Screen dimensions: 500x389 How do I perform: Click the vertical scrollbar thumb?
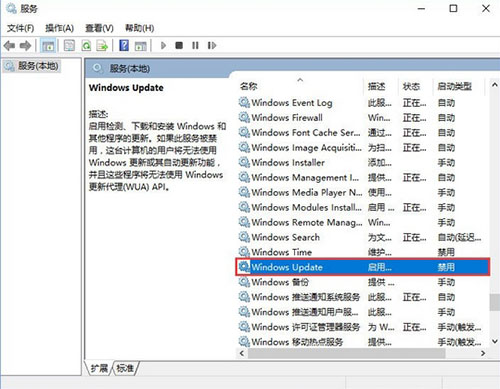[495, 302]
